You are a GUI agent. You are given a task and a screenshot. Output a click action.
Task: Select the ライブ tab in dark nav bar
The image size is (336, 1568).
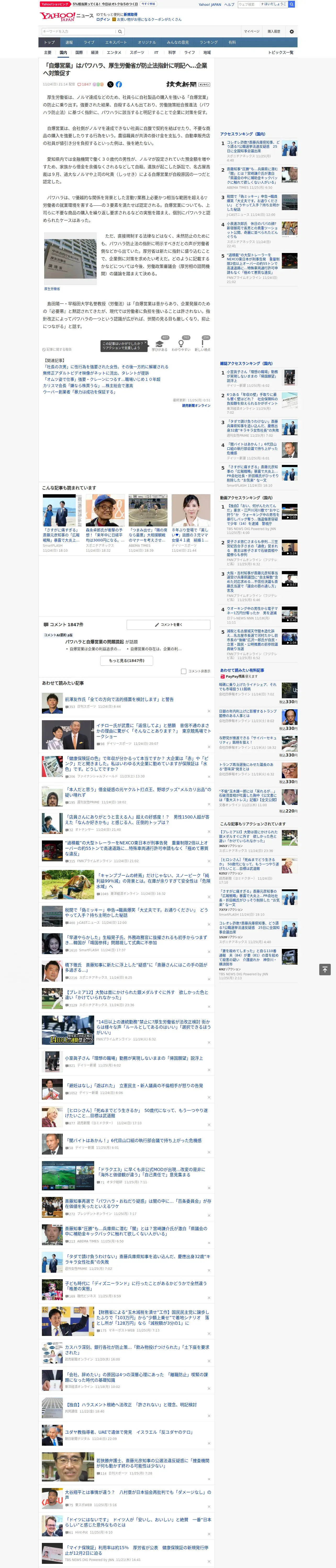[89, 43]
